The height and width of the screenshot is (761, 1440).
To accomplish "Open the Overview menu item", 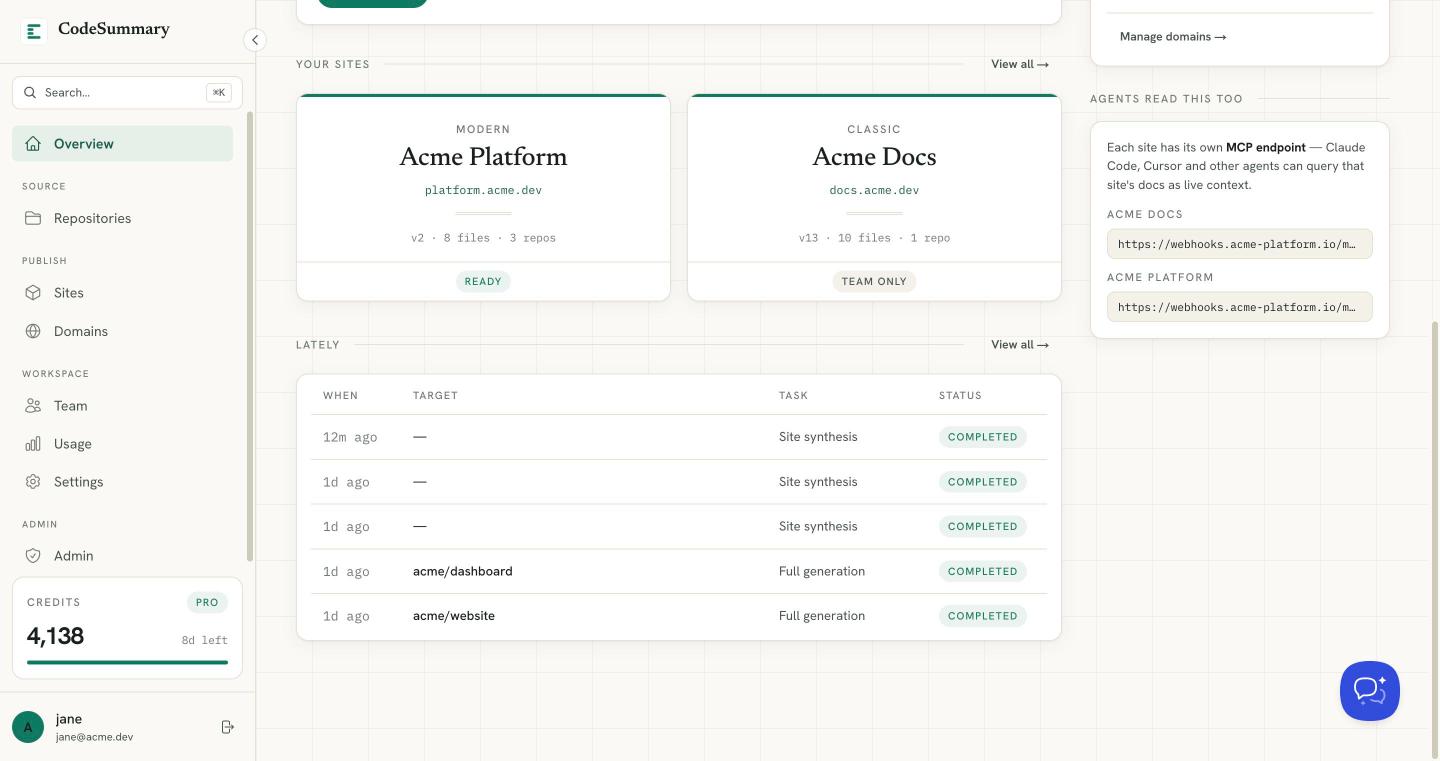I will [122, 144].
